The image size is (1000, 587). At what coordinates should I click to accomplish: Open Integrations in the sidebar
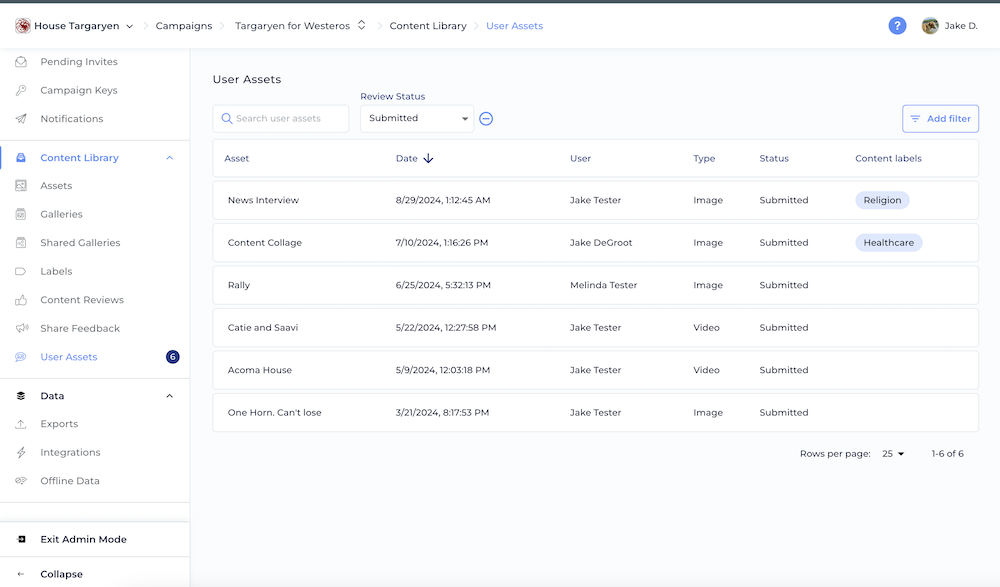(70, 452)
